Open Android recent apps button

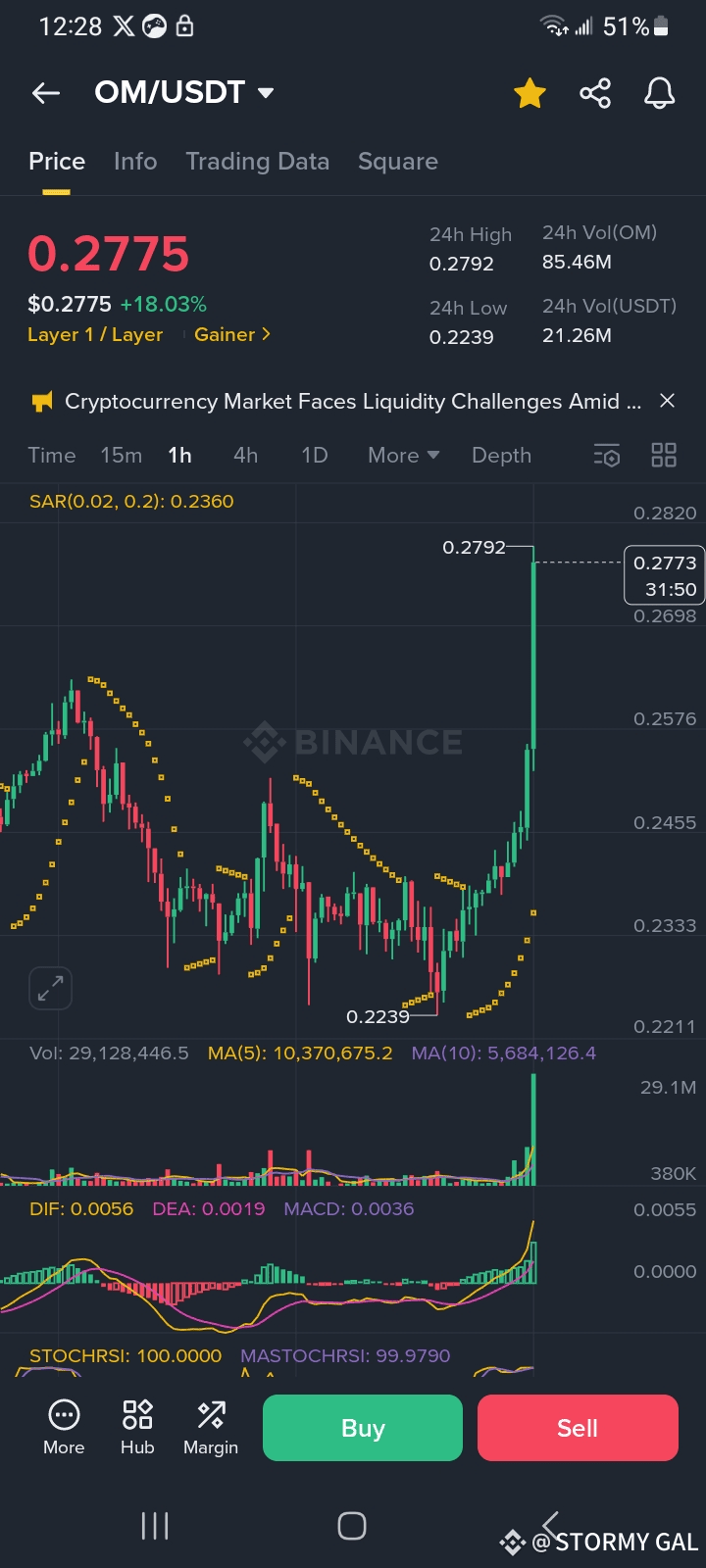(155, 1526)
